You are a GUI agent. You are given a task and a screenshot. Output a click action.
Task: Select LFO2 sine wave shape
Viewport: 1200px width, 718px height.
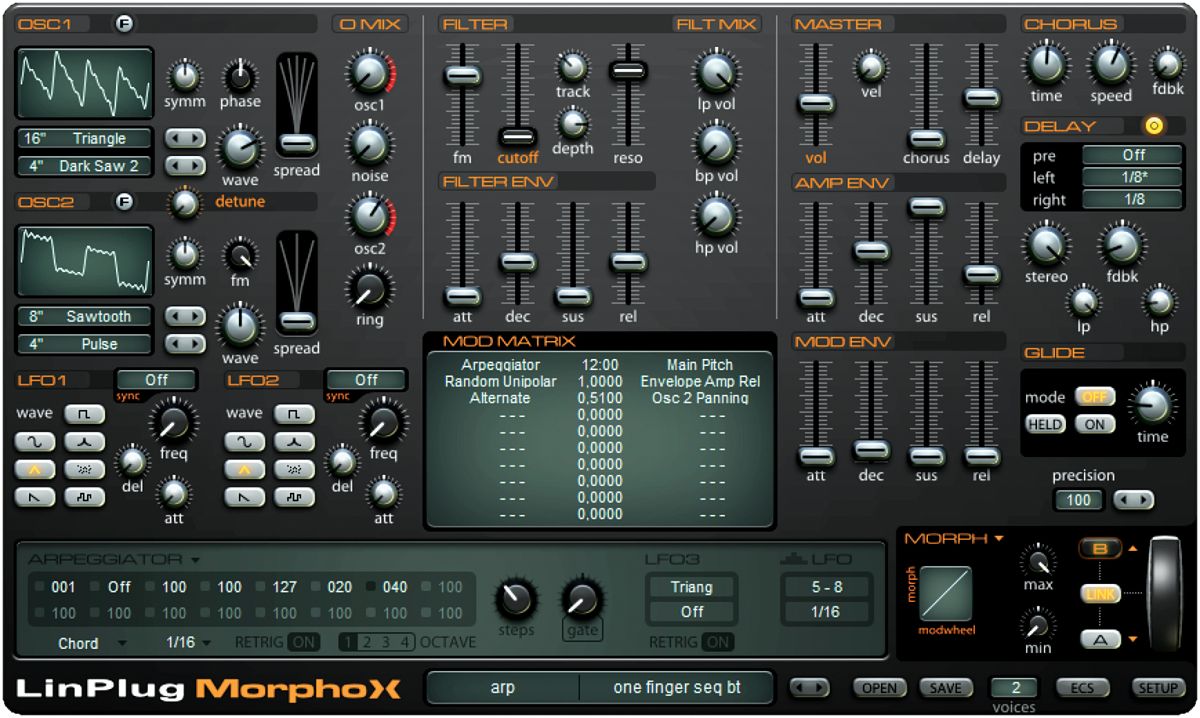(x=244, y=442)
